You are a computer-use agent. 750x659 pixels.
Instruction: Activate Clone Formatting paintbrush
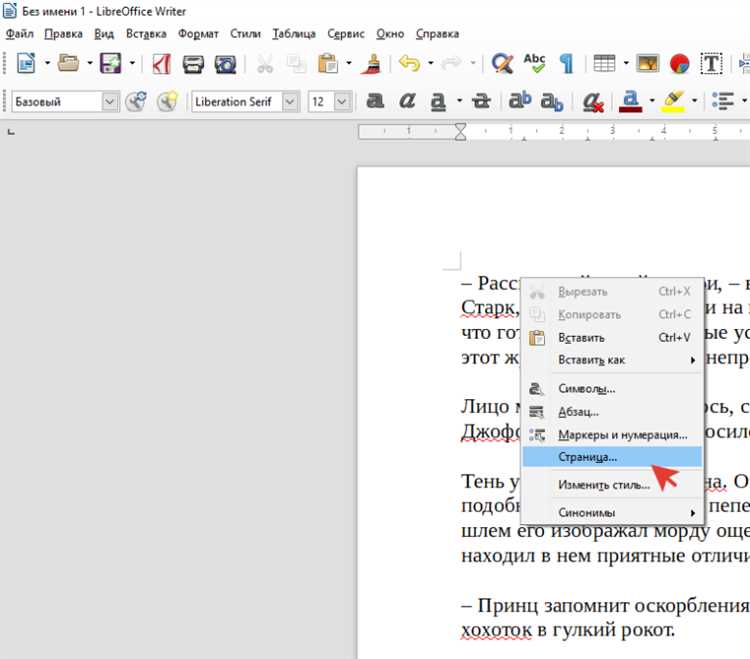click(371, 64)
